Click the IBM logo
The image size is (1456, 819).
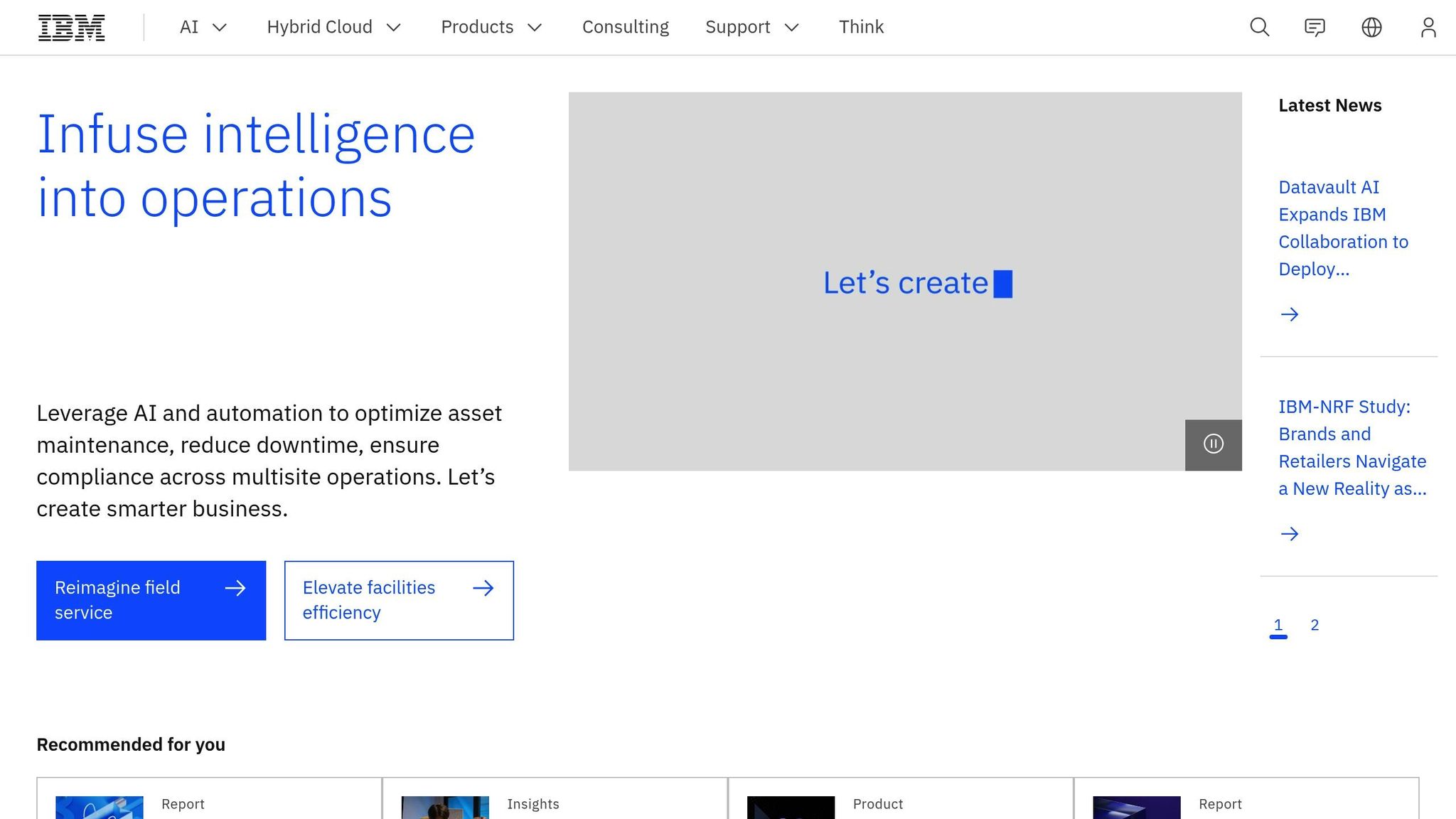tap(71, 28)
